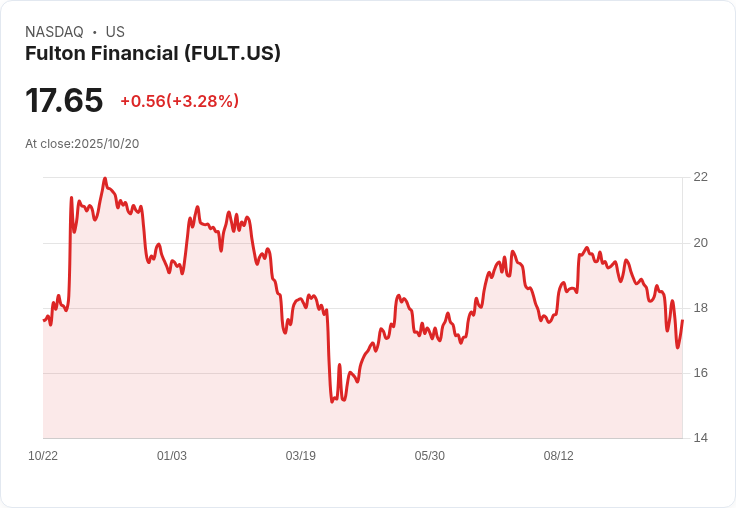Click the 17.65 current price
Image resolution: width=736 pixels, height=508 pixels.
click(64, 101)
